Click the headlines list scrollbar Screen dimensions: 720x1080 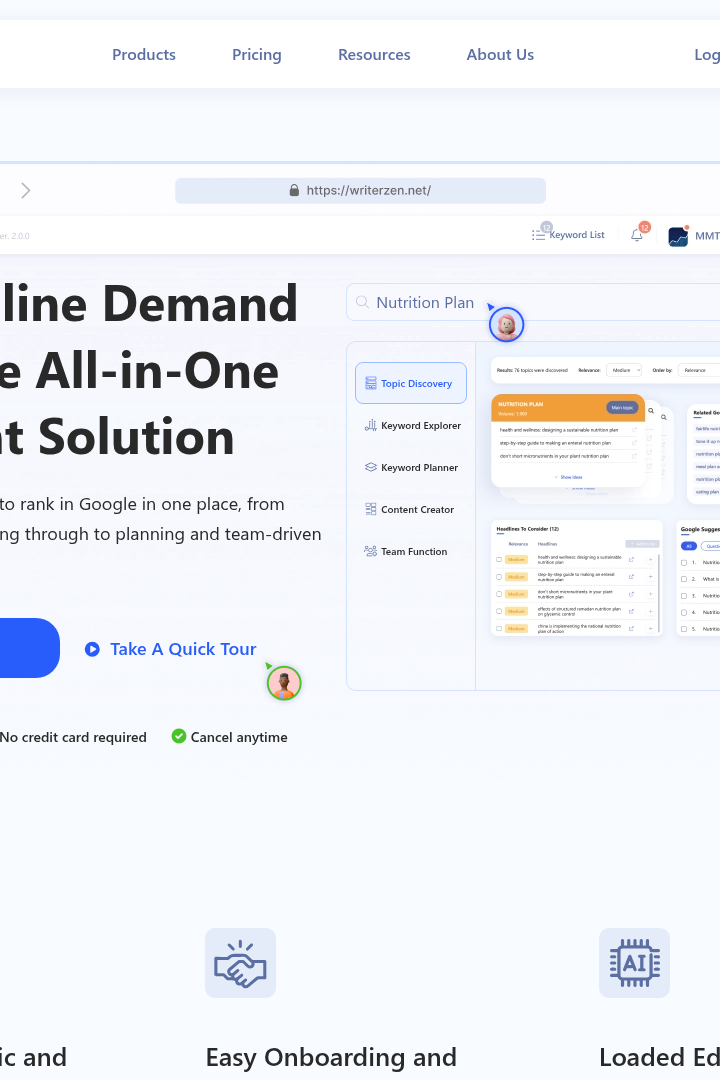click(x=659, y=594)
